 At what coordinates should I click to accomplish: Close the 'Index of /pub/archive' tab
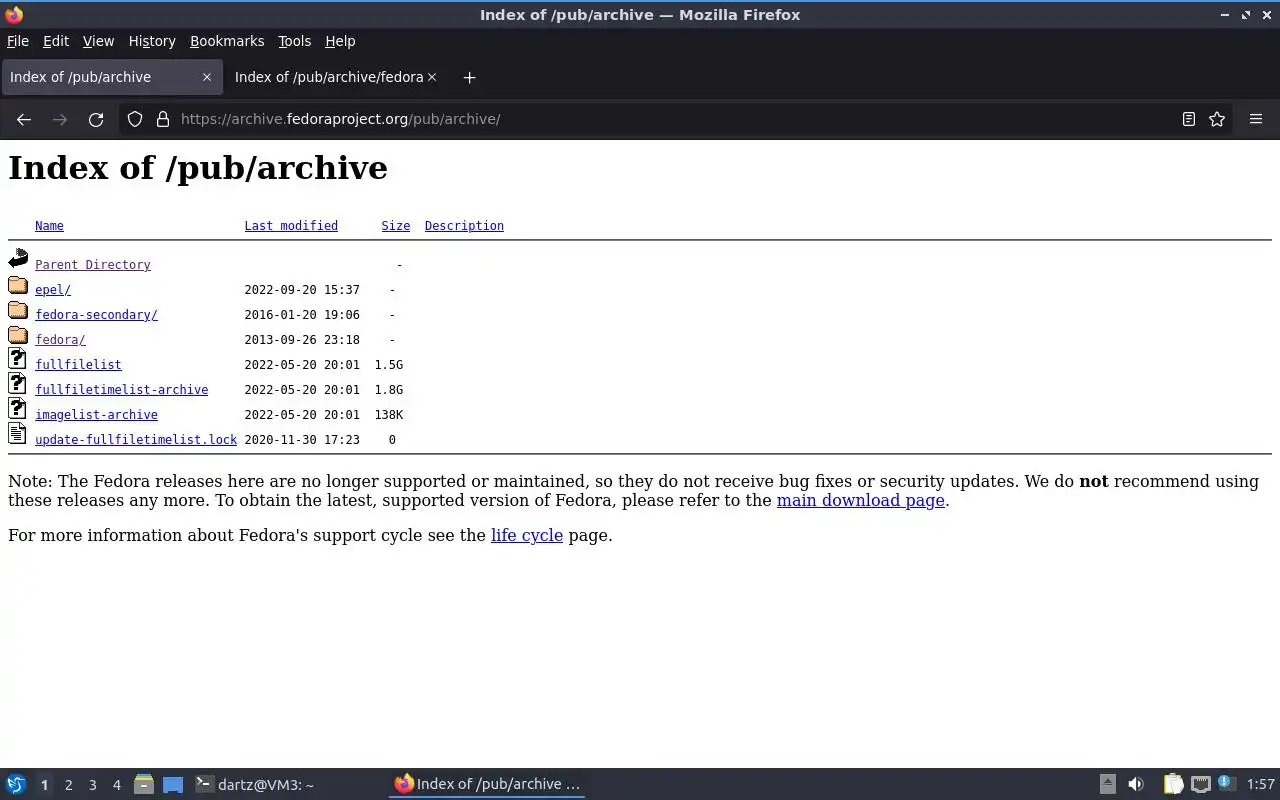[x=207, y=77]
